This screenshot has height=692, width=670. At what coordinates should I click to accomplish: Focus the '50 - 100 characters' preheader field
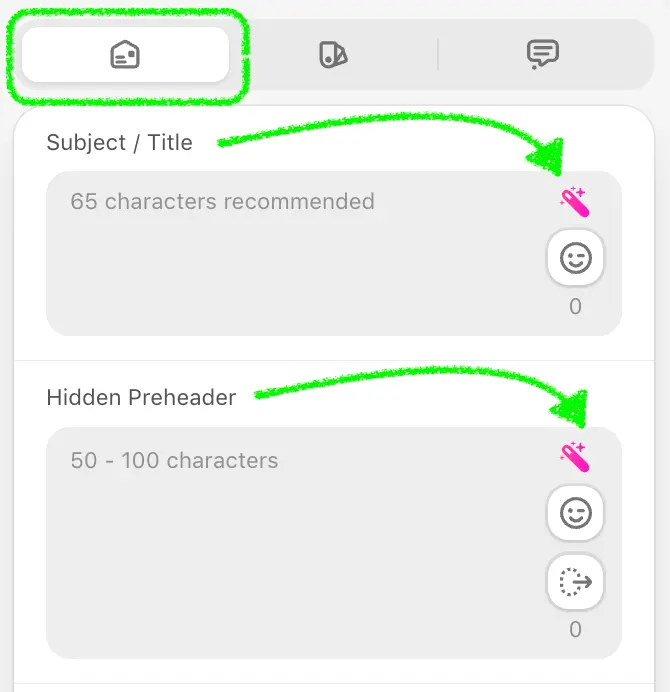pyautogui.click(x=334, y=543)
